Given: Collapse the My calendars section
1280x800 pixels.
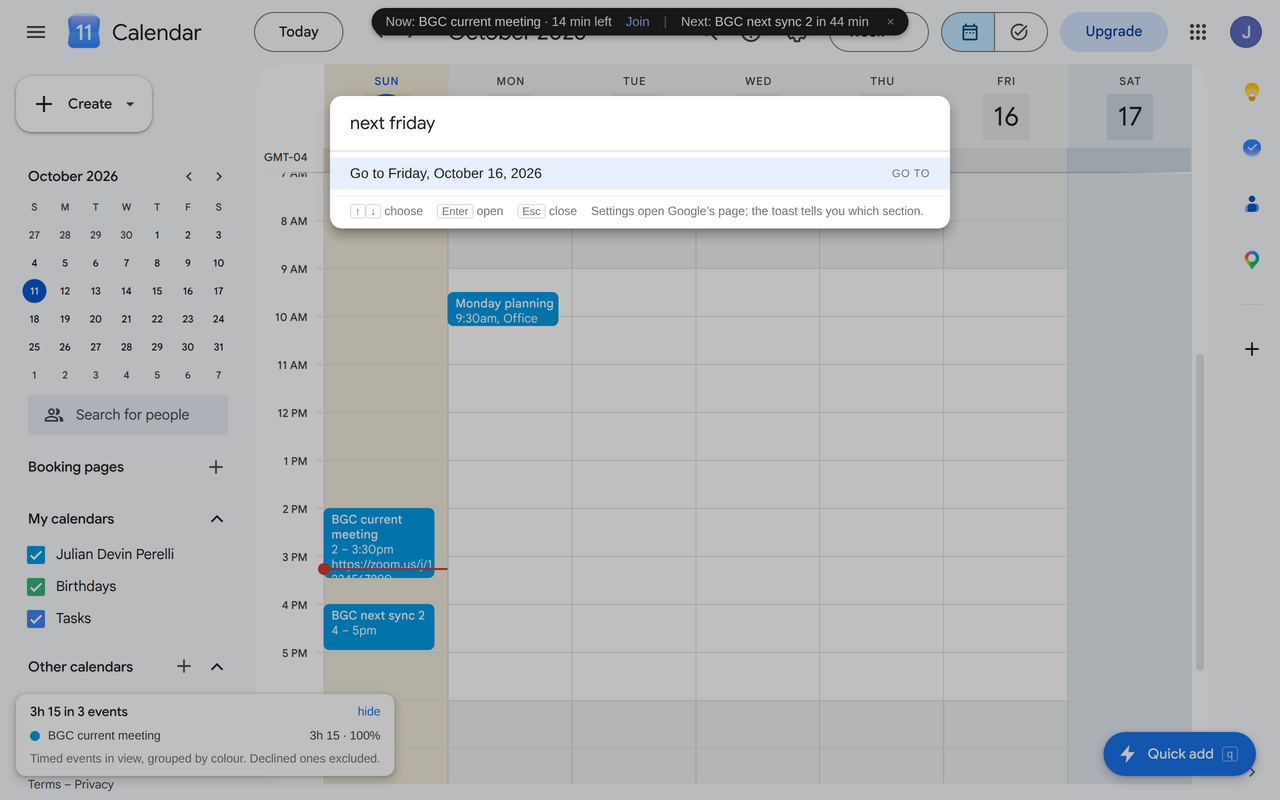Looking at the screenshot, I should tap(217, 519).
